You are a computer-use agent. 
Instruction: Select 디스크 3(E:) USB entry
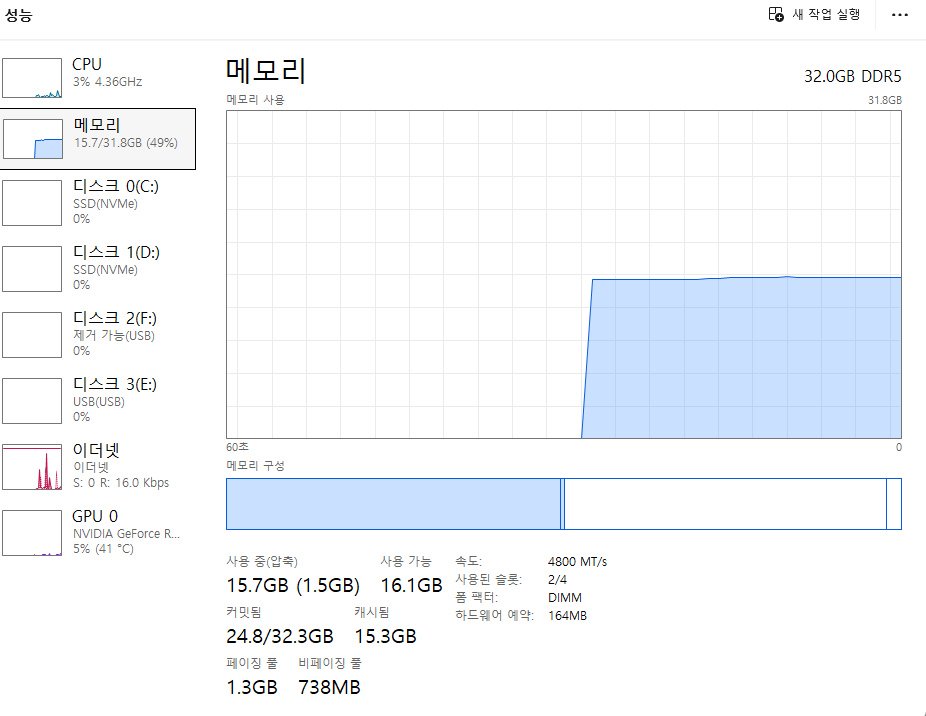[x=98, y=401]
